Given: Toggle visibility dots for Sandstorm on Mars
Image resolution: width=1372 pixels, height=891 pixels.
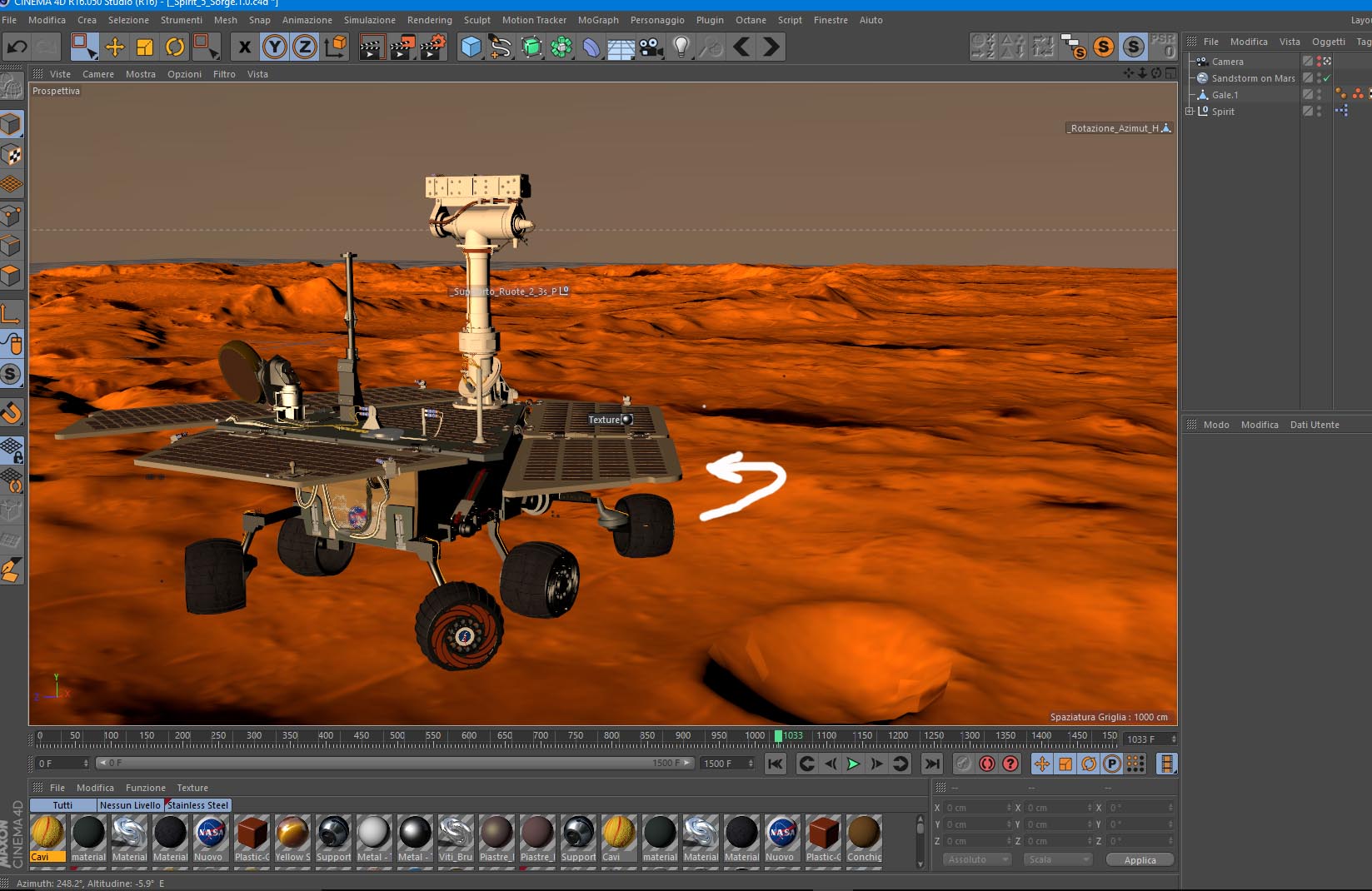Looking at the screenshot, I should point(1319,78).
